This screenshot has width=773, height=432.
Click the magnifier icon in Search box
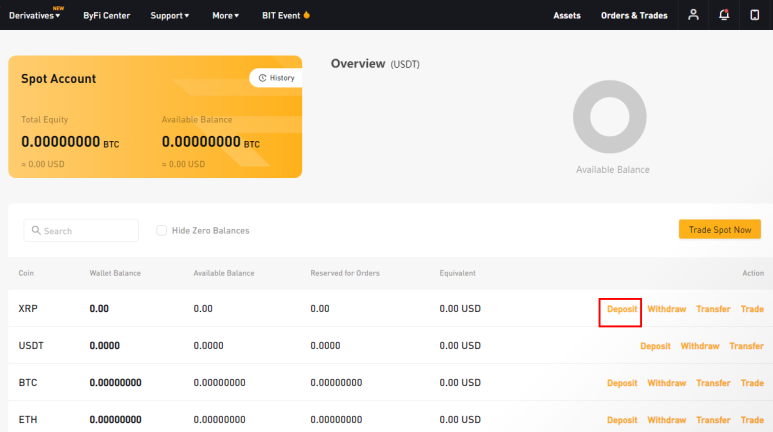(x=36, y=230)
